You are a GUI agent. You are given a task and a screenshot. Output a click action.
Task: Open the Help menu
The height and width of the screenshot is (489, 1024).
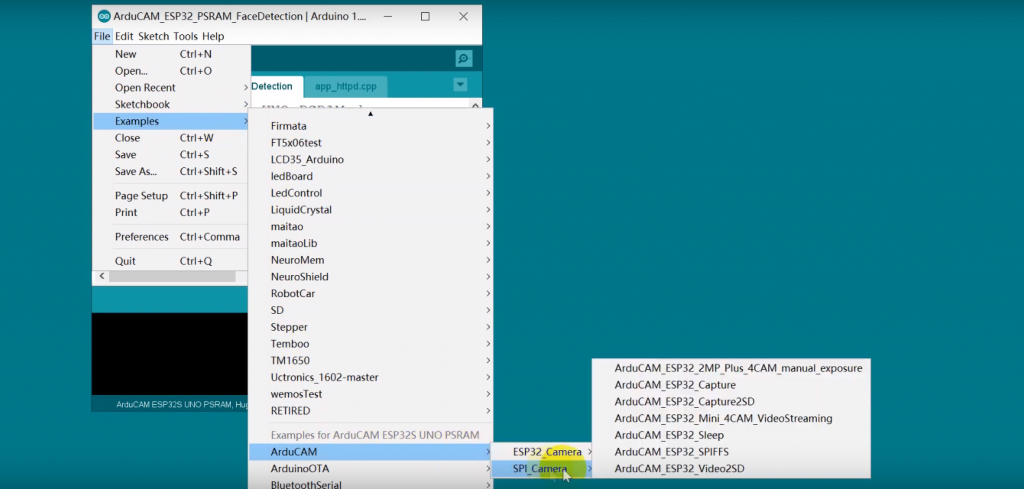click(x=213, y=37)
